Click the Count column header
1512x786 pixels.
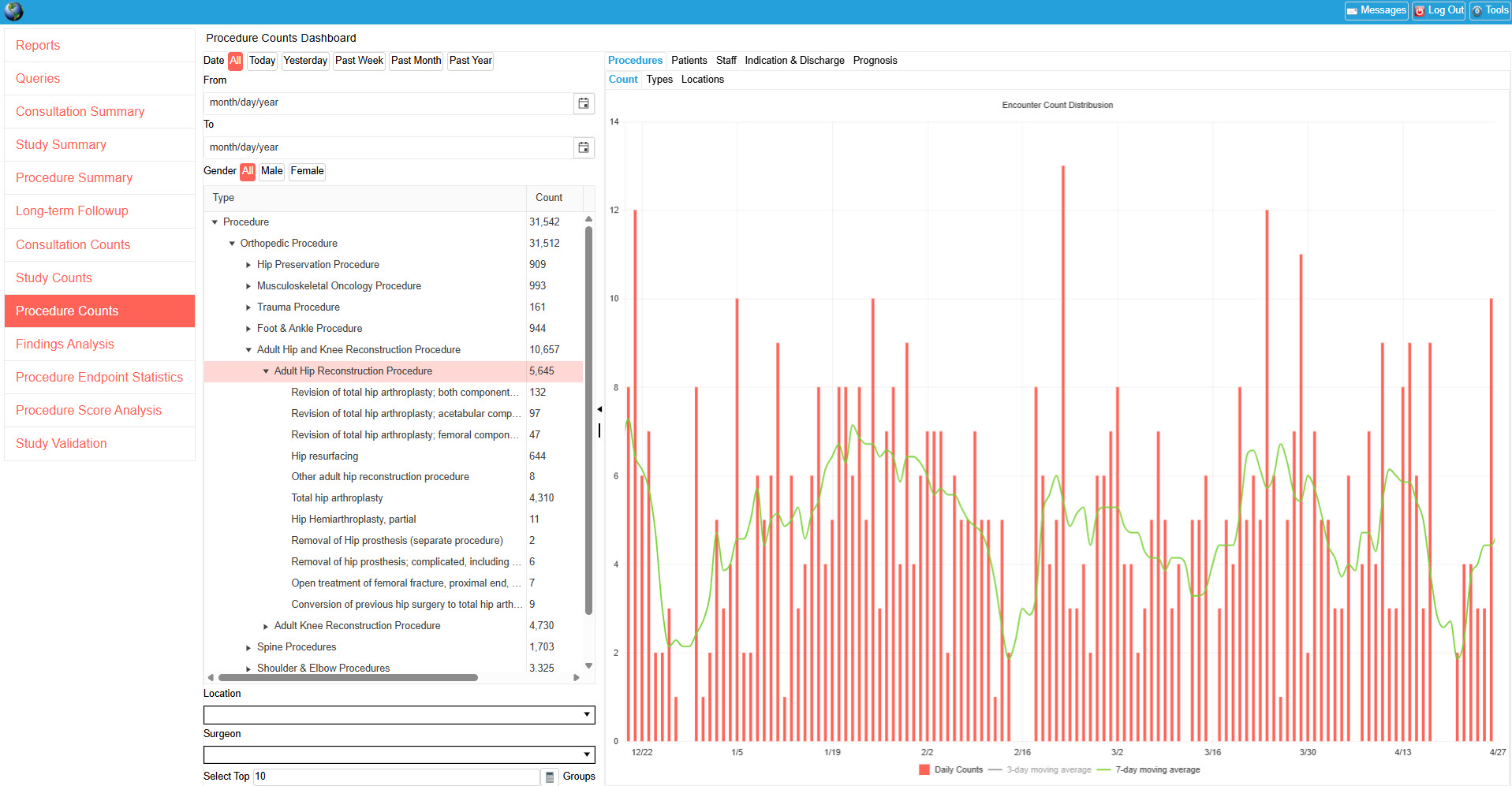(x=554, y=198)
